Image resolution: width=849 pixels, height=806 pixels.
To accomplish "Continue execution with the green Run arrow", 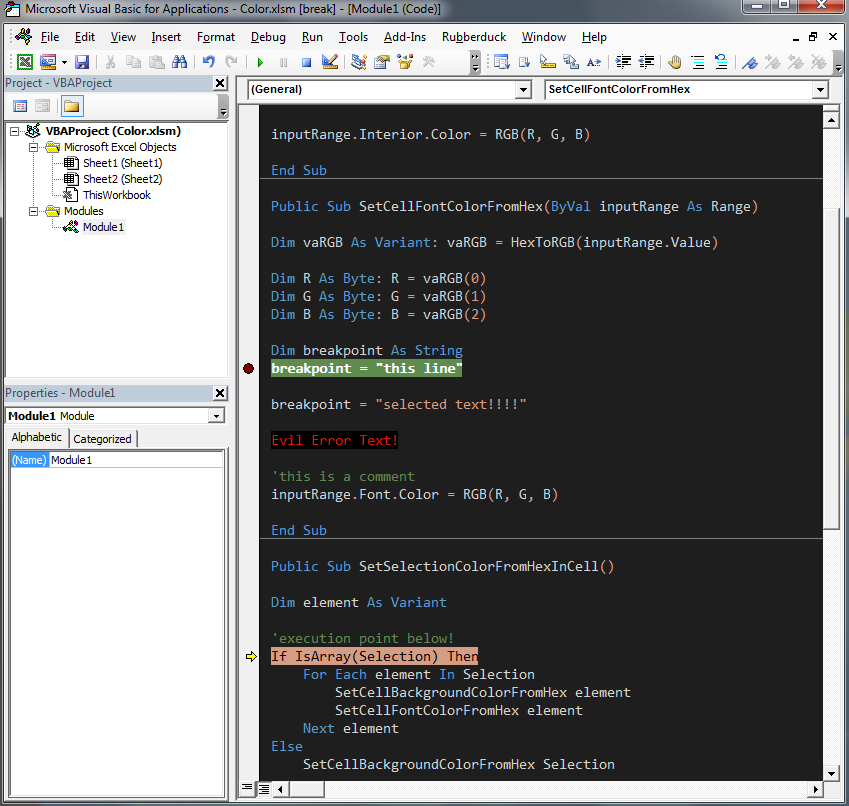I will (x=260, y=62).
